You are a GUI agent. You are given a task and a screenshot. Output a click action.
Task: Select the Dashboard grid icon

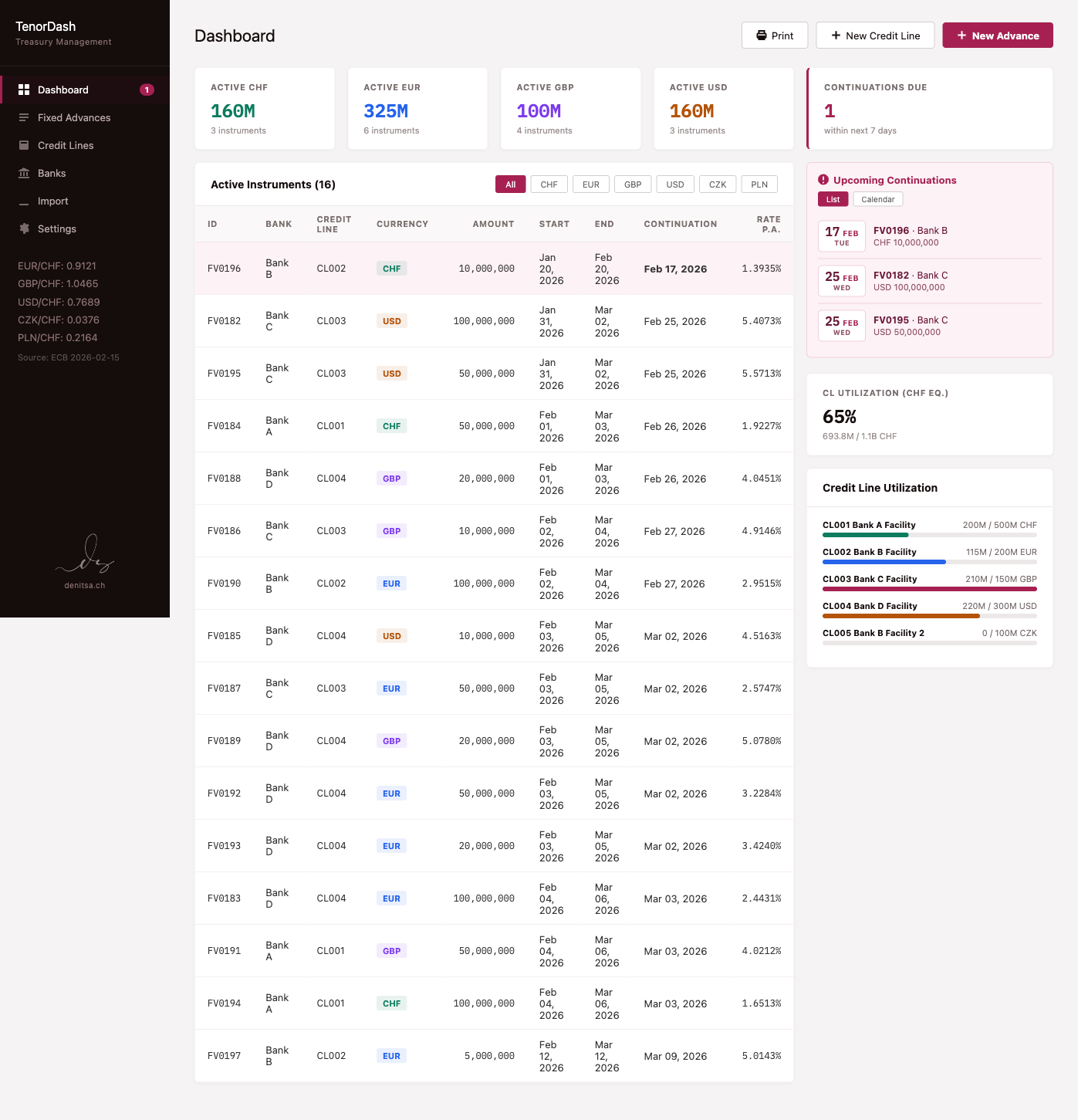pyautogui.click(x=24, y=90)
